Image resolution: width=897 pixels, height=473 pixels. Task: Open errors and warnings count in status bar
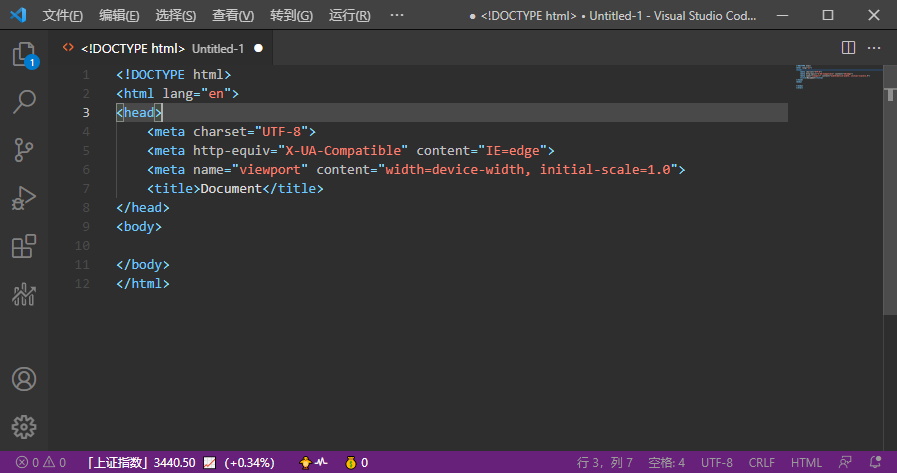[x=41, y=462]
